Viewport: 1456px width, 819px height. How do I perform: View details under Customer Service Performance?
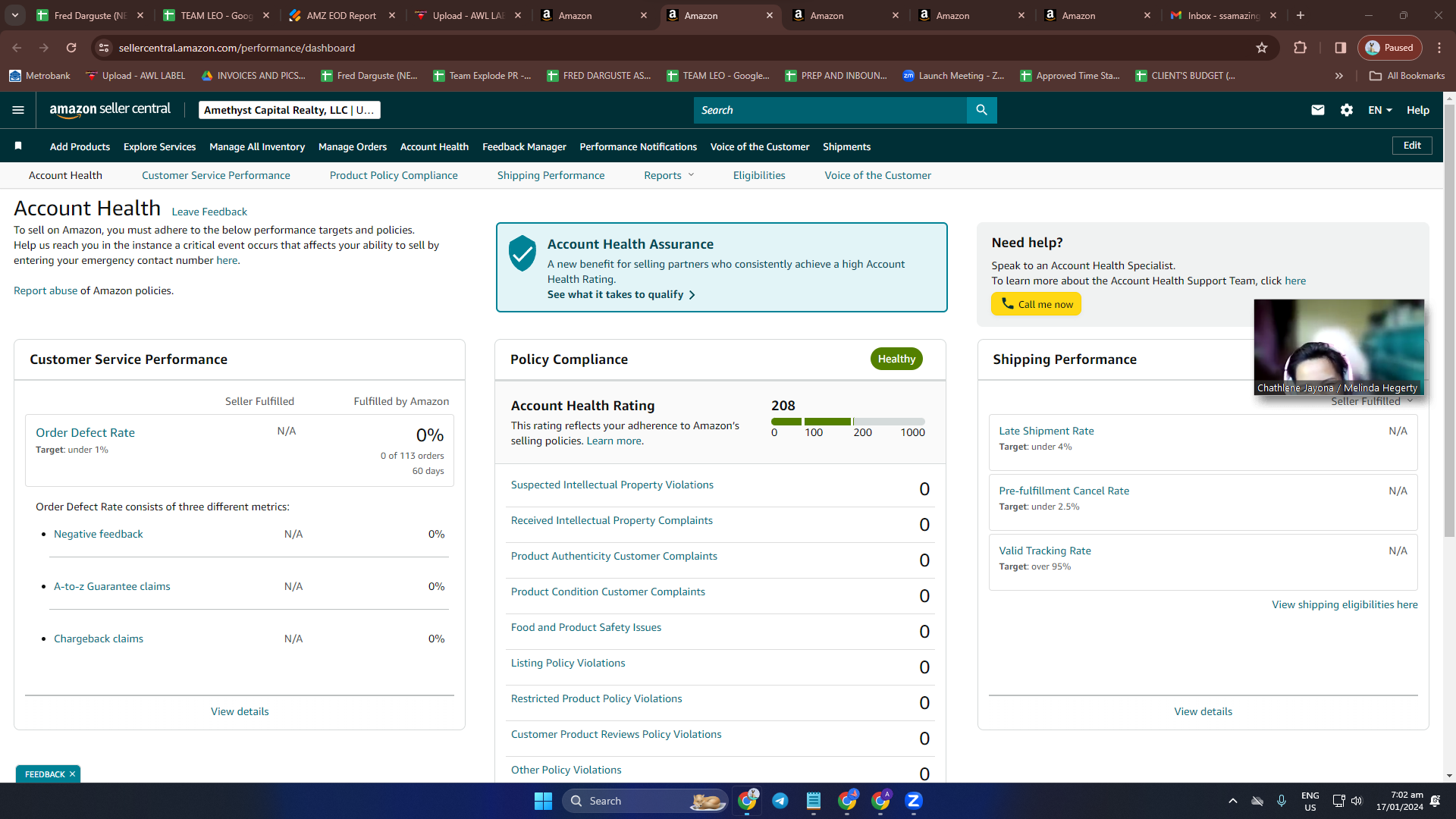[240, 711]
